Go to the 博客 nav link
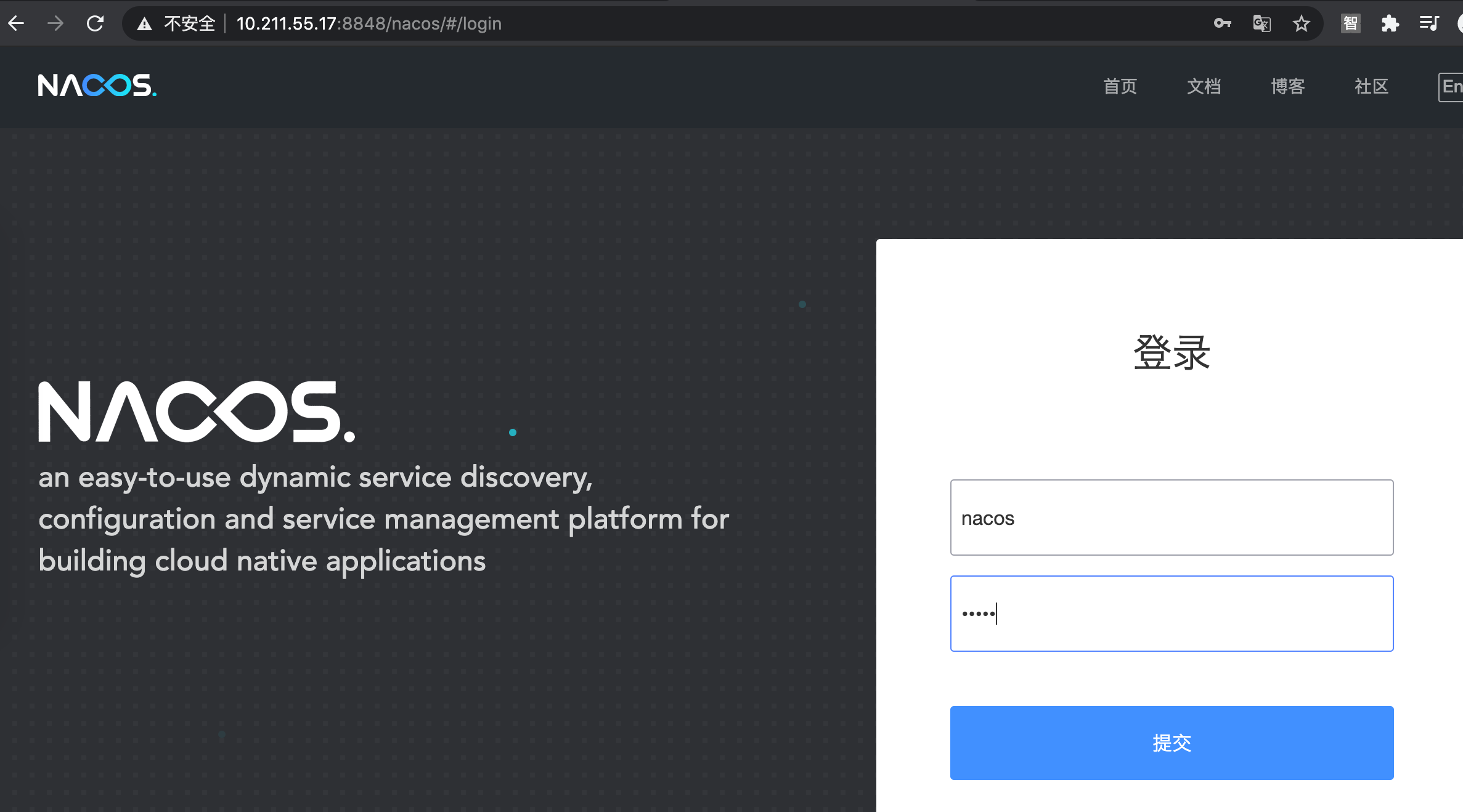This screenshot has width=1463, height=812. (1287, 86)
